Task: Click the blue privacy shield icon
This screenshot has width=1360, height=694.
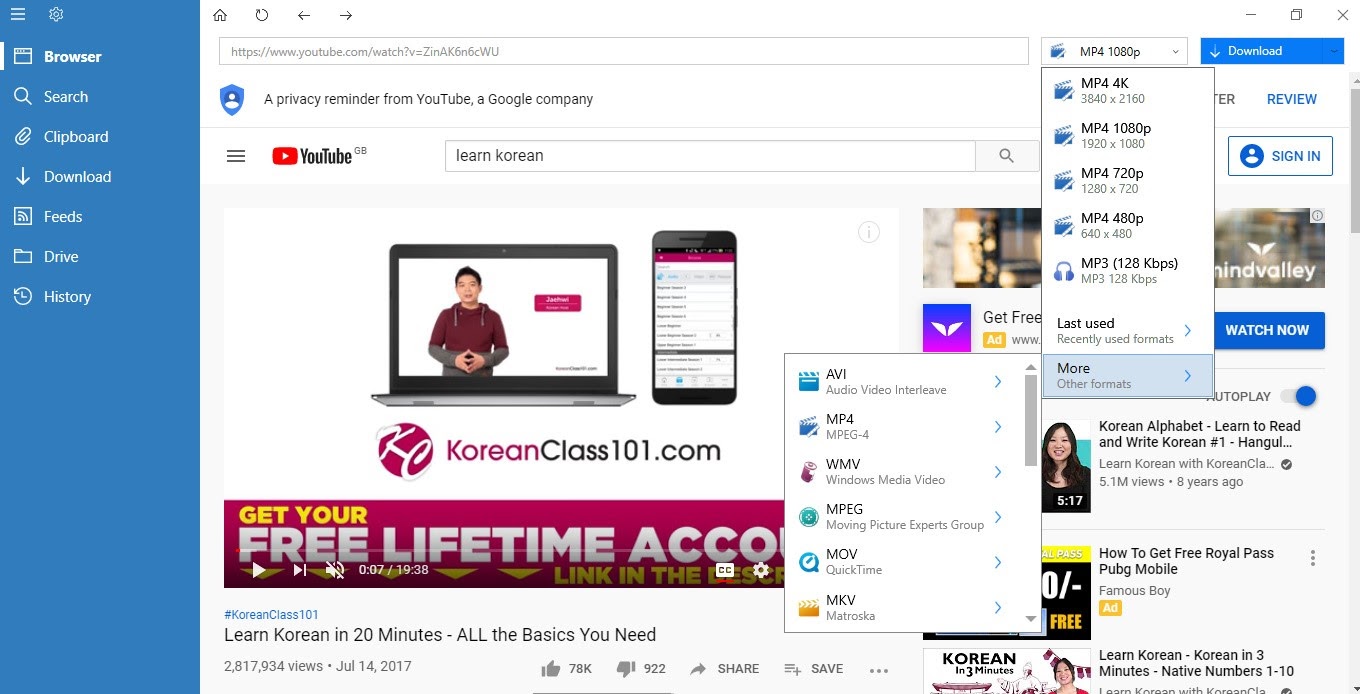Action: (232, 99)
